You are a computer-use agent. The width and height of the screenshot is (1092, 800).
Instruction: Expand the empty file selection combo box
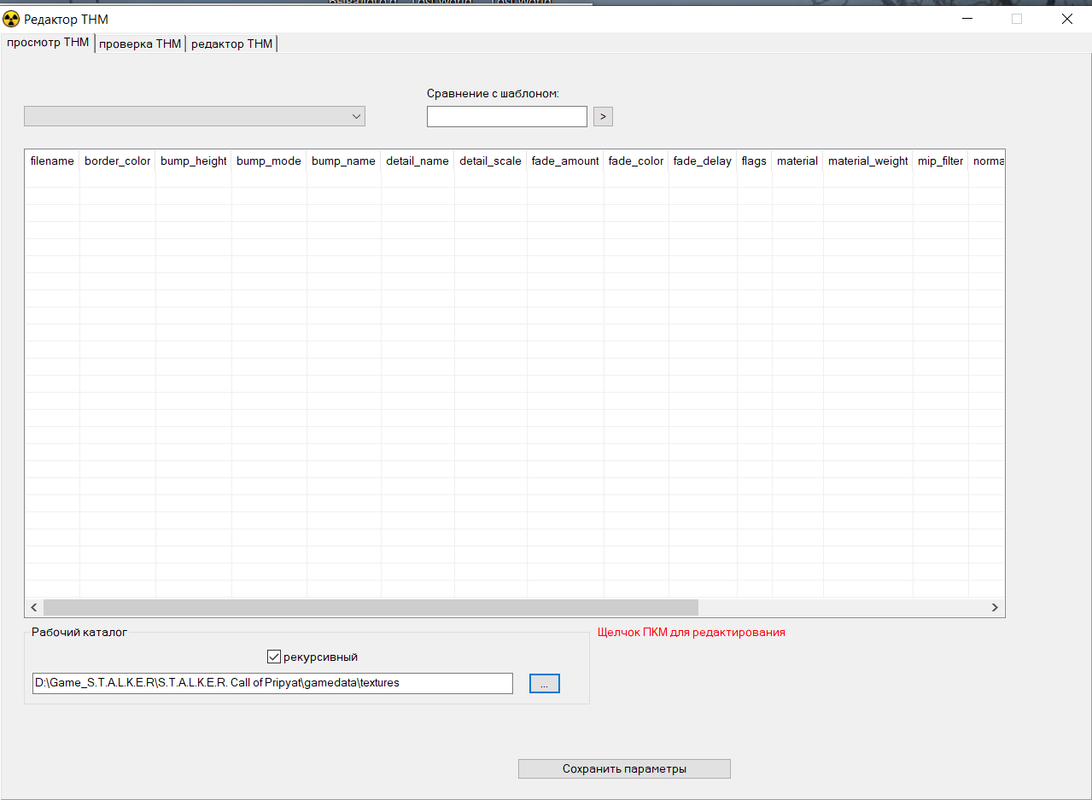pyautogui.click(x=194, y=116)
